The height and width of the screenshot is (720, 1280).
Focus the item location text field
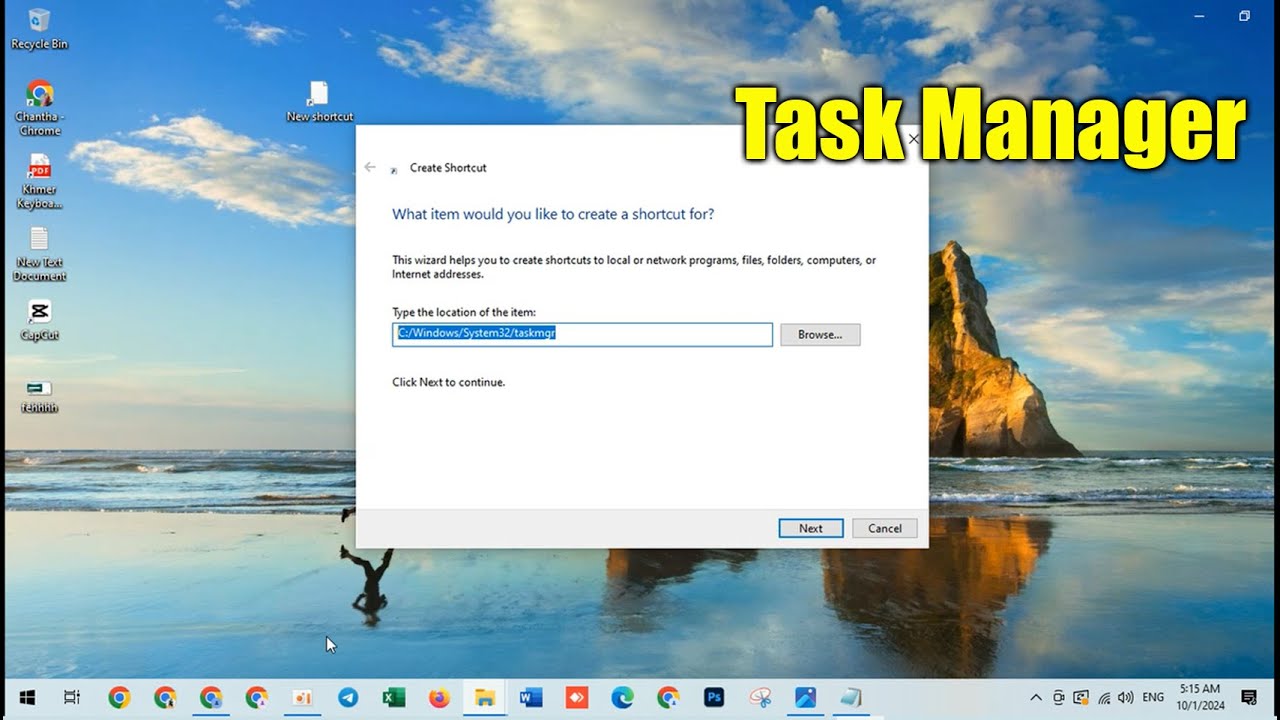tap(582, 334)
